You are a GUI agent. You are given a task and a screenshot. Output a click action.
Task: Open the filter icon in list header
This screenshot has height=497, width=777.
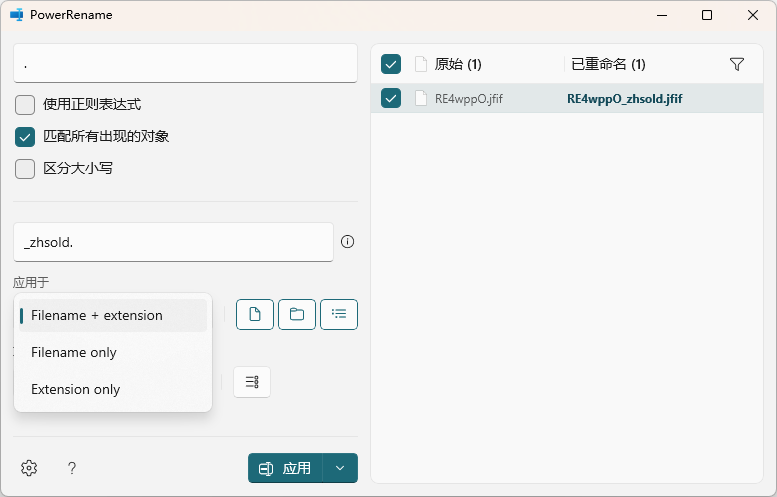[x=737, y=64]
